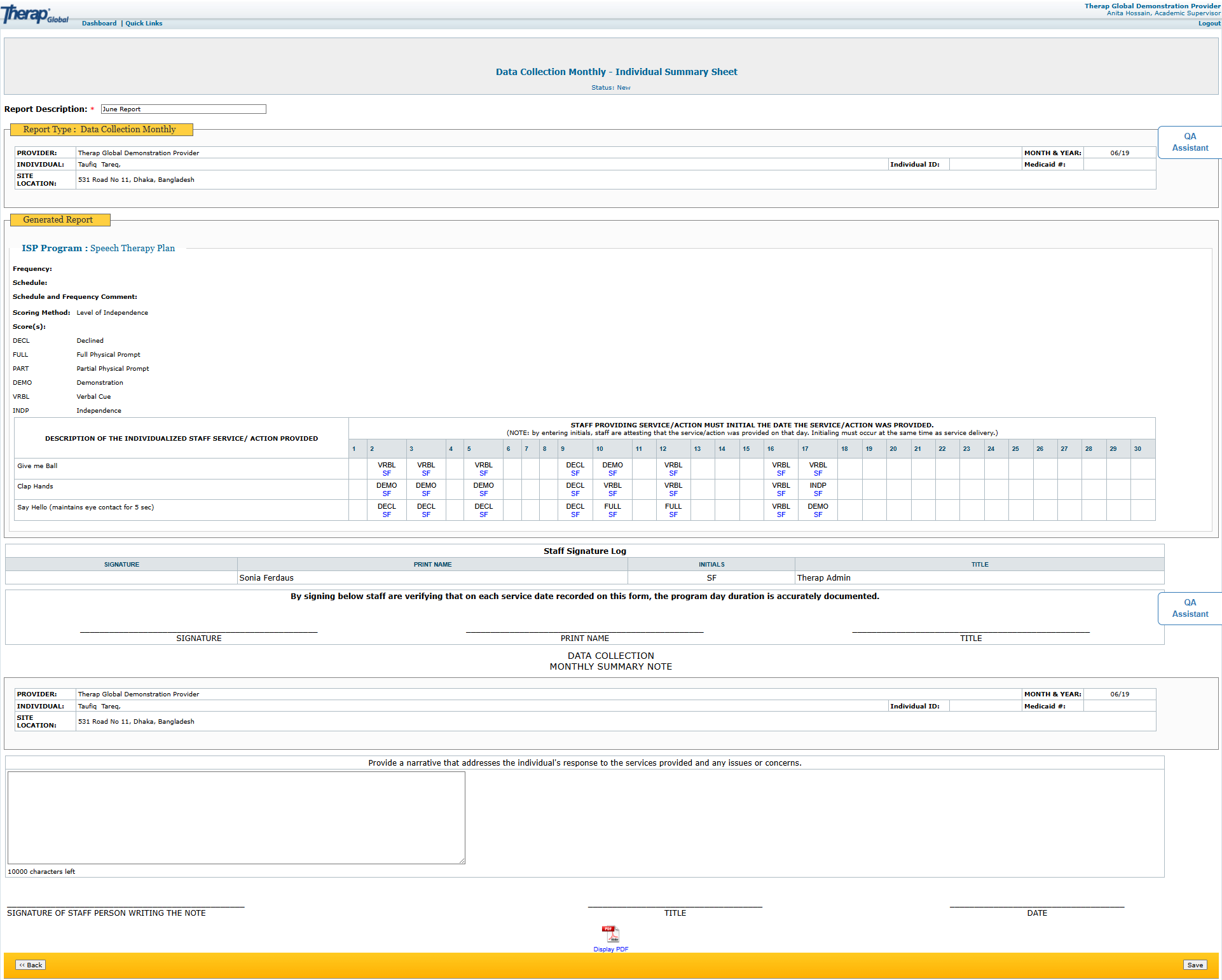The width and height of the screenshot is (1222, 980).
Task: Click the Therap Global logo
Action: (35, 15)
